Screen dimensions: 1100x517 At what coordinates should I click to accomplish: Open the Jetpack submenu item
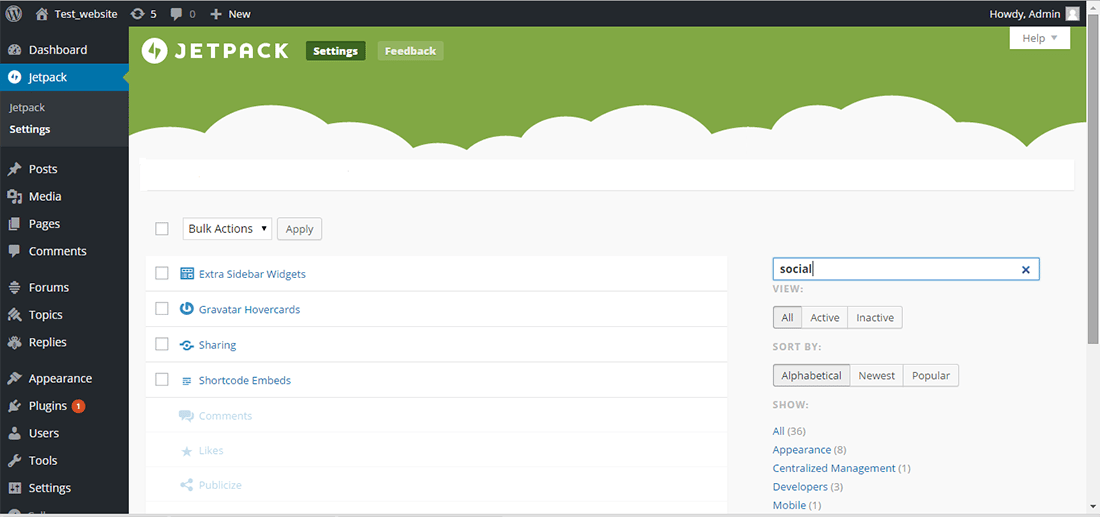[x=27, y=108]
